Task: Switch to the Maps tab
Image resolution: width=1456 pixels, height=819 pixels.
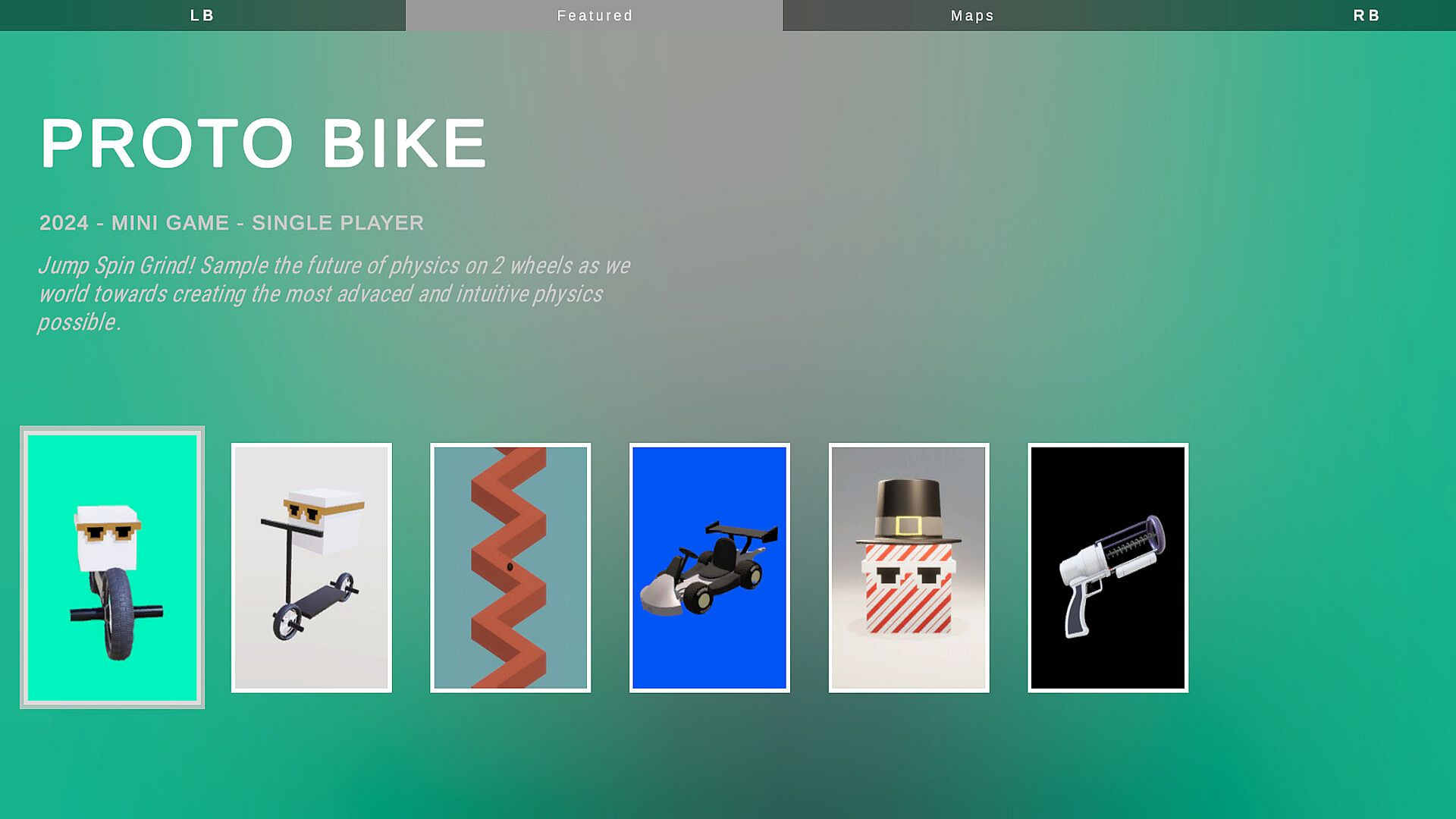Action: pos(972,15)
